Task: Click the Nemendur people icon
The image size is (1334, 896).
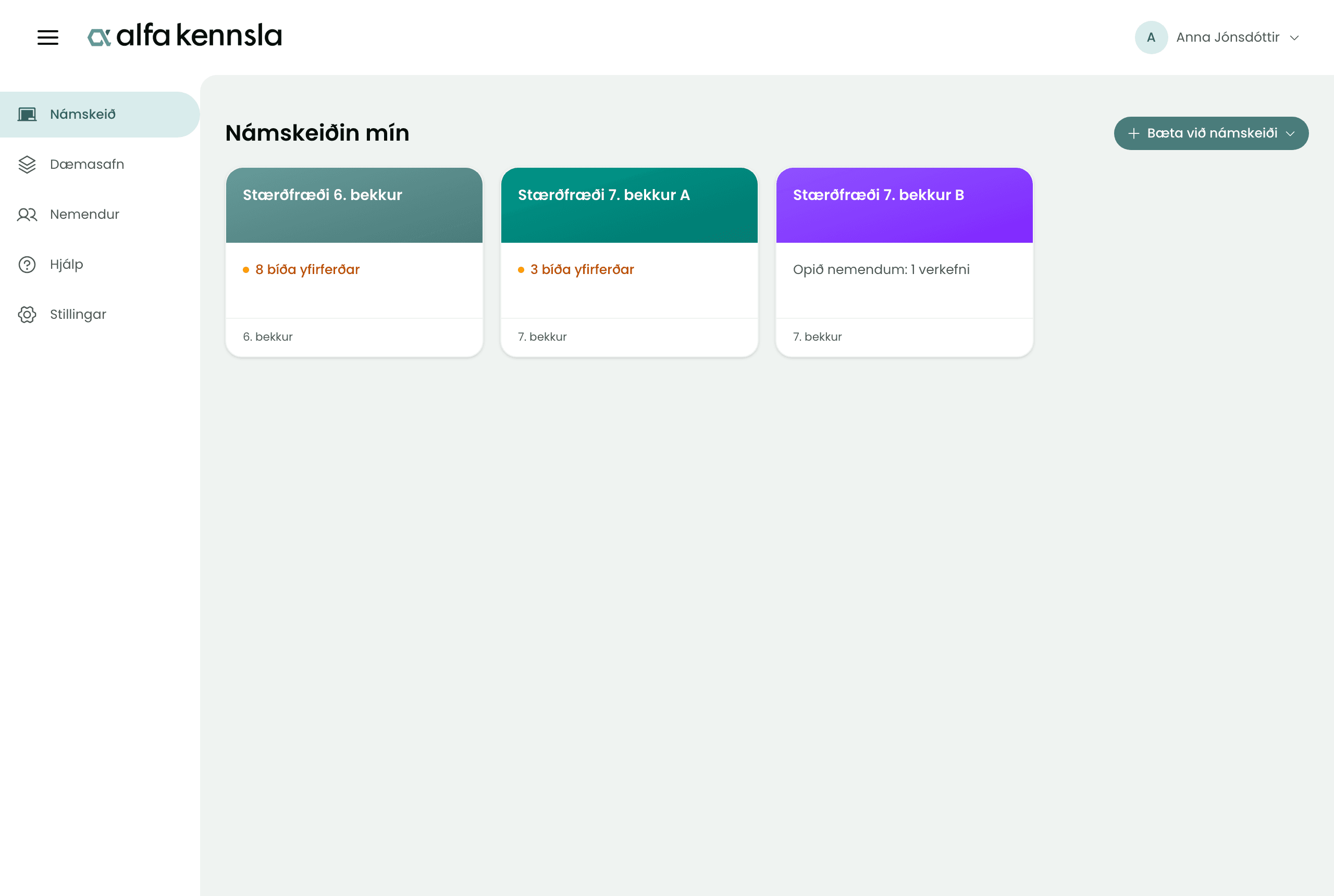Action: point(27,214)
